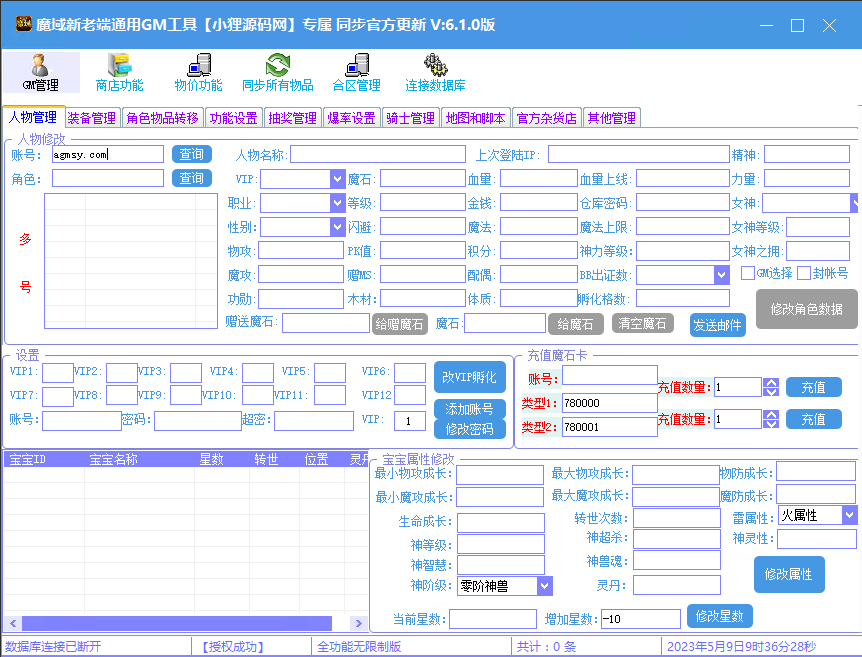Open the 雷属性 火属性 dropdown
The height and width of the screenshot is (657, 862).
849,515
